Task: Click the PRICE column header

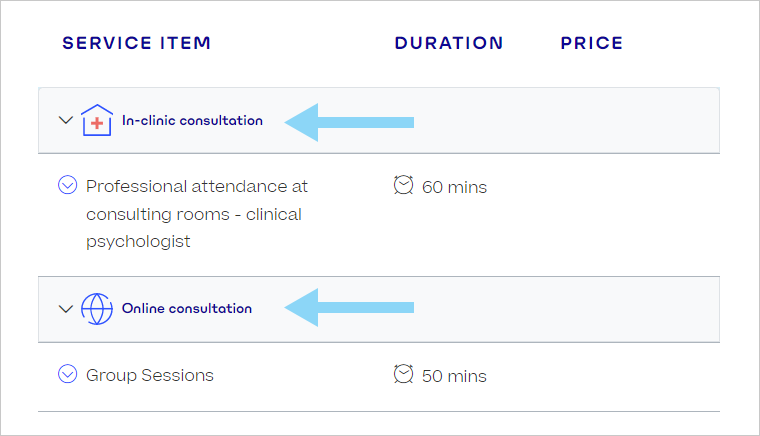Action: coord(592,43)
